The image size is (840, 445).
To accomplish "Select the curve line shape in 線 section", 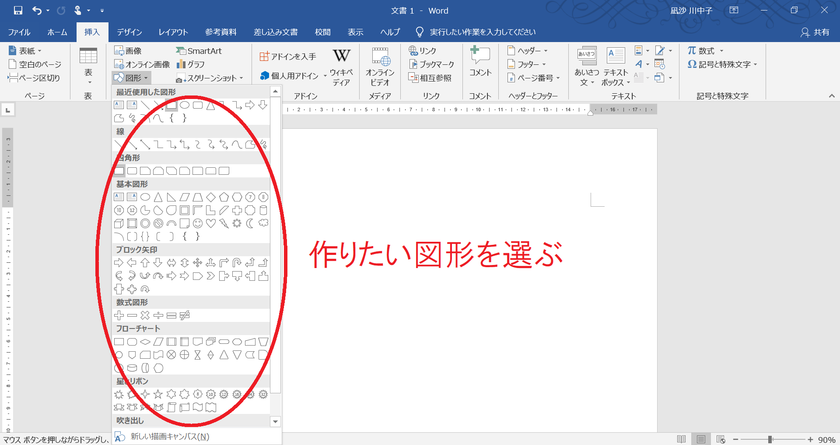I will coord(237,144).
